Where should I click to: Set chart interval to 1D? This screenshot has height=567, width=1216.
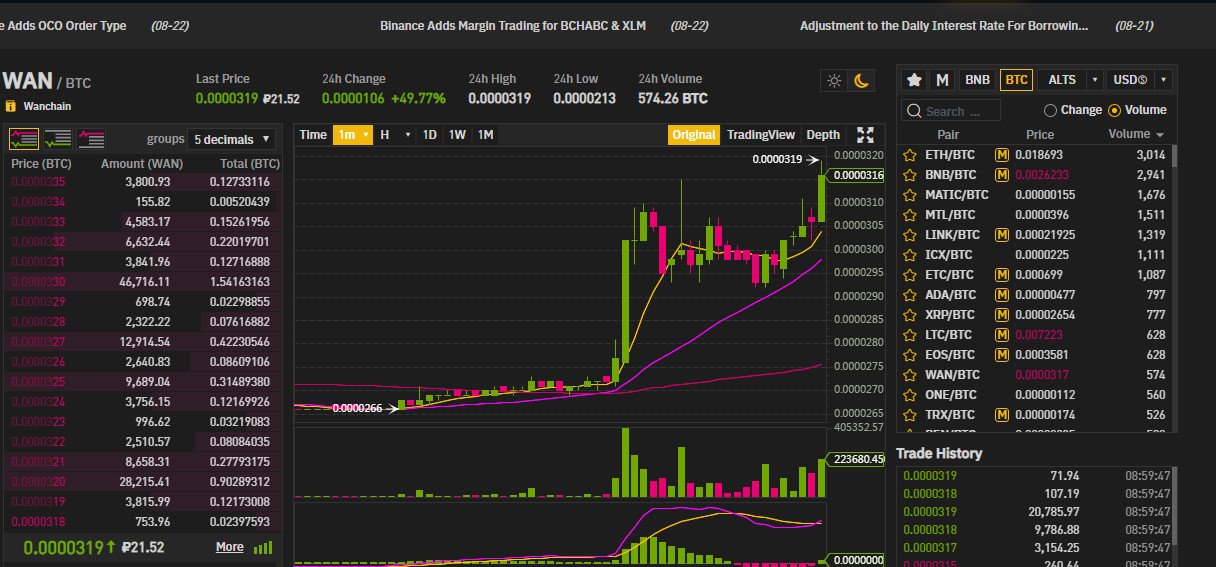[x=429, y=135]
